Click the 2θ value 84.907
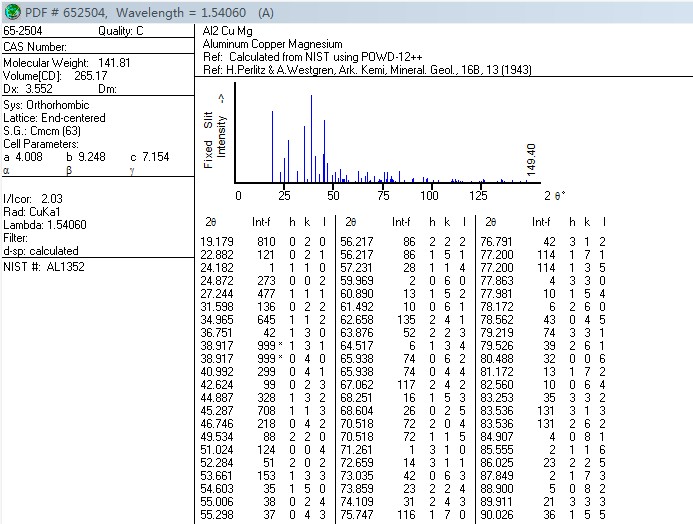Screen dimensions: 693x524 [497, 437]
